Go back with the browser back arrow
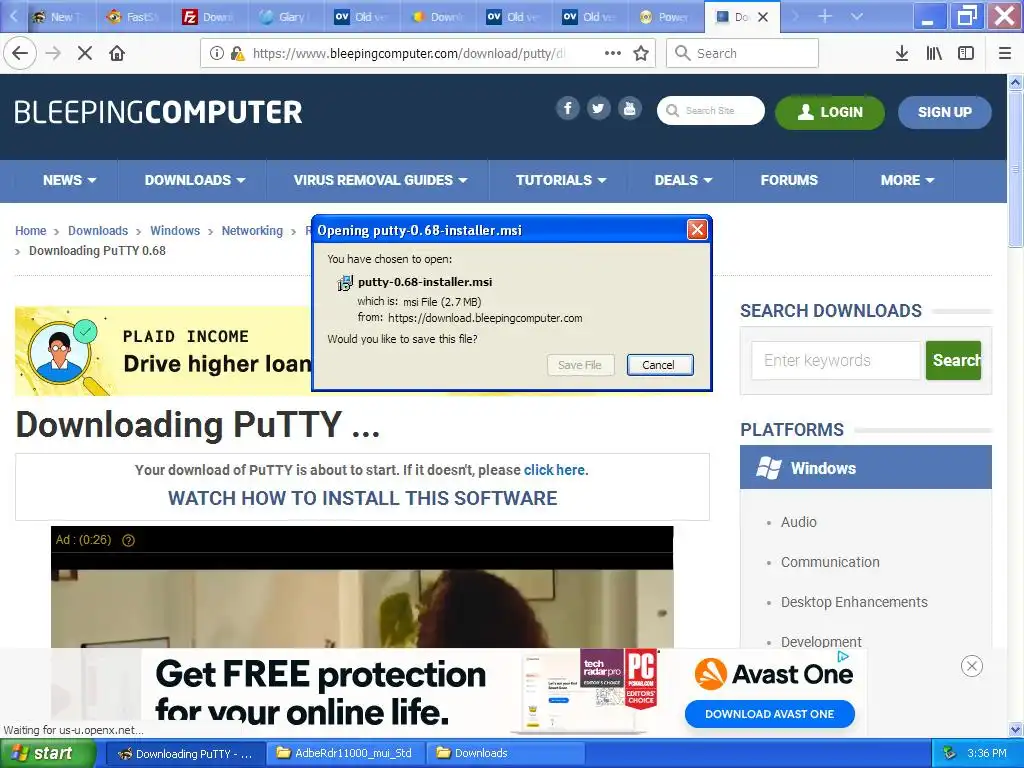 20,53
